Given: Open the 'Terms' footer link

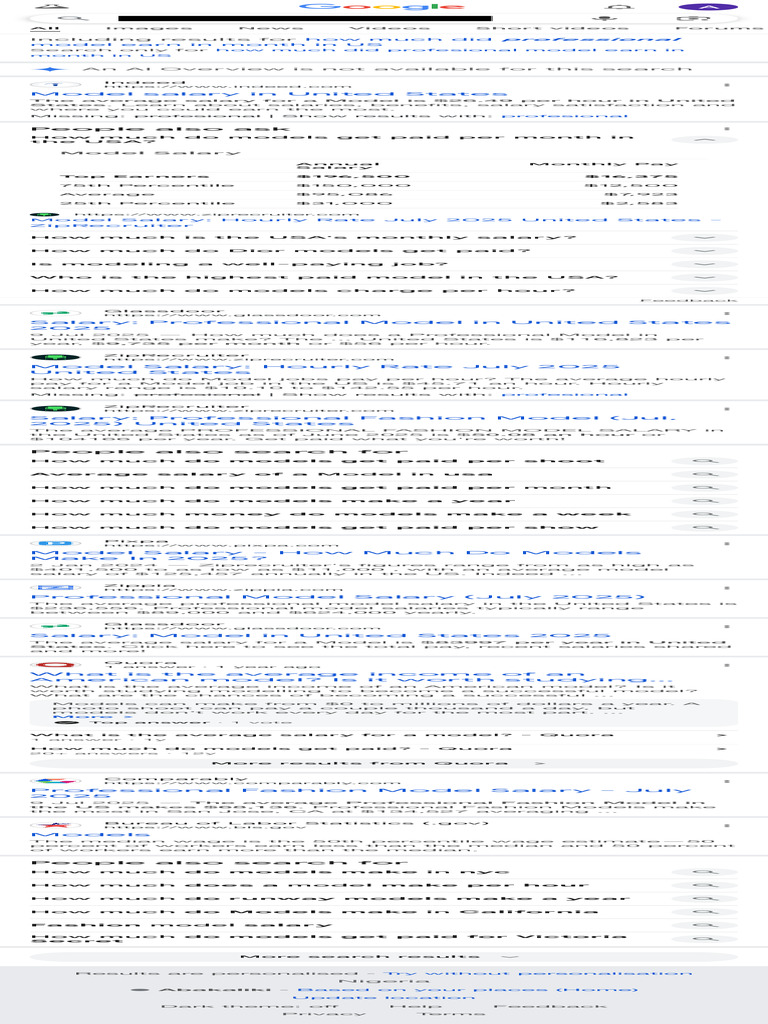Looking at the screenshot, I should (451, 1014).
